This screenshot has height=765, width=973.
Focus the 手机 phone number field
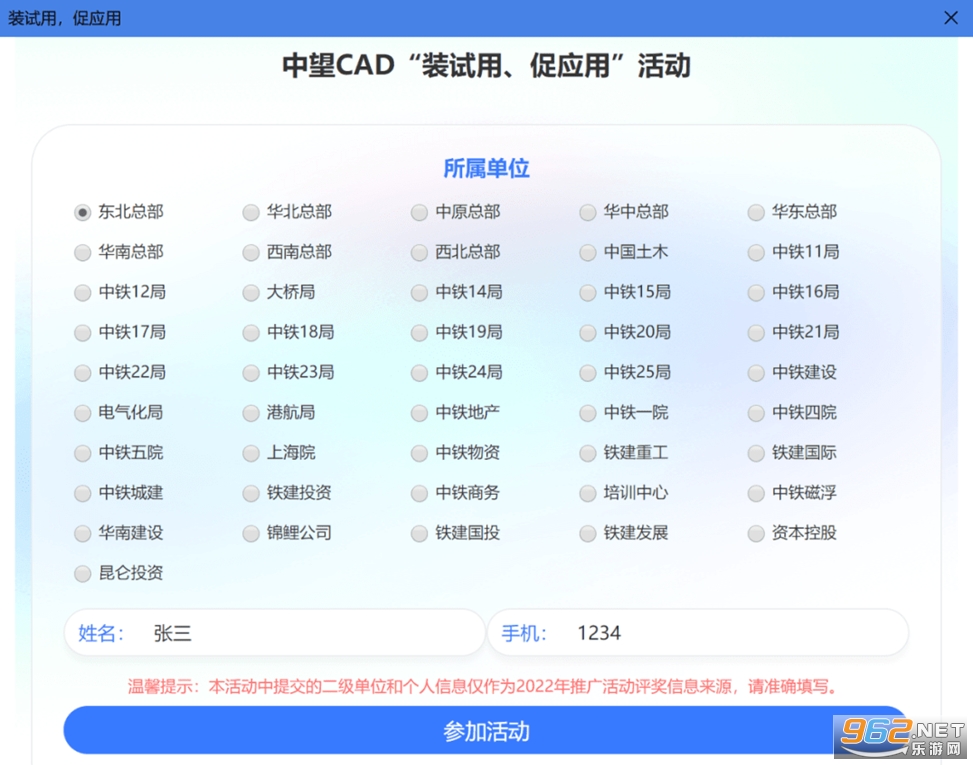tap(698, 633)
